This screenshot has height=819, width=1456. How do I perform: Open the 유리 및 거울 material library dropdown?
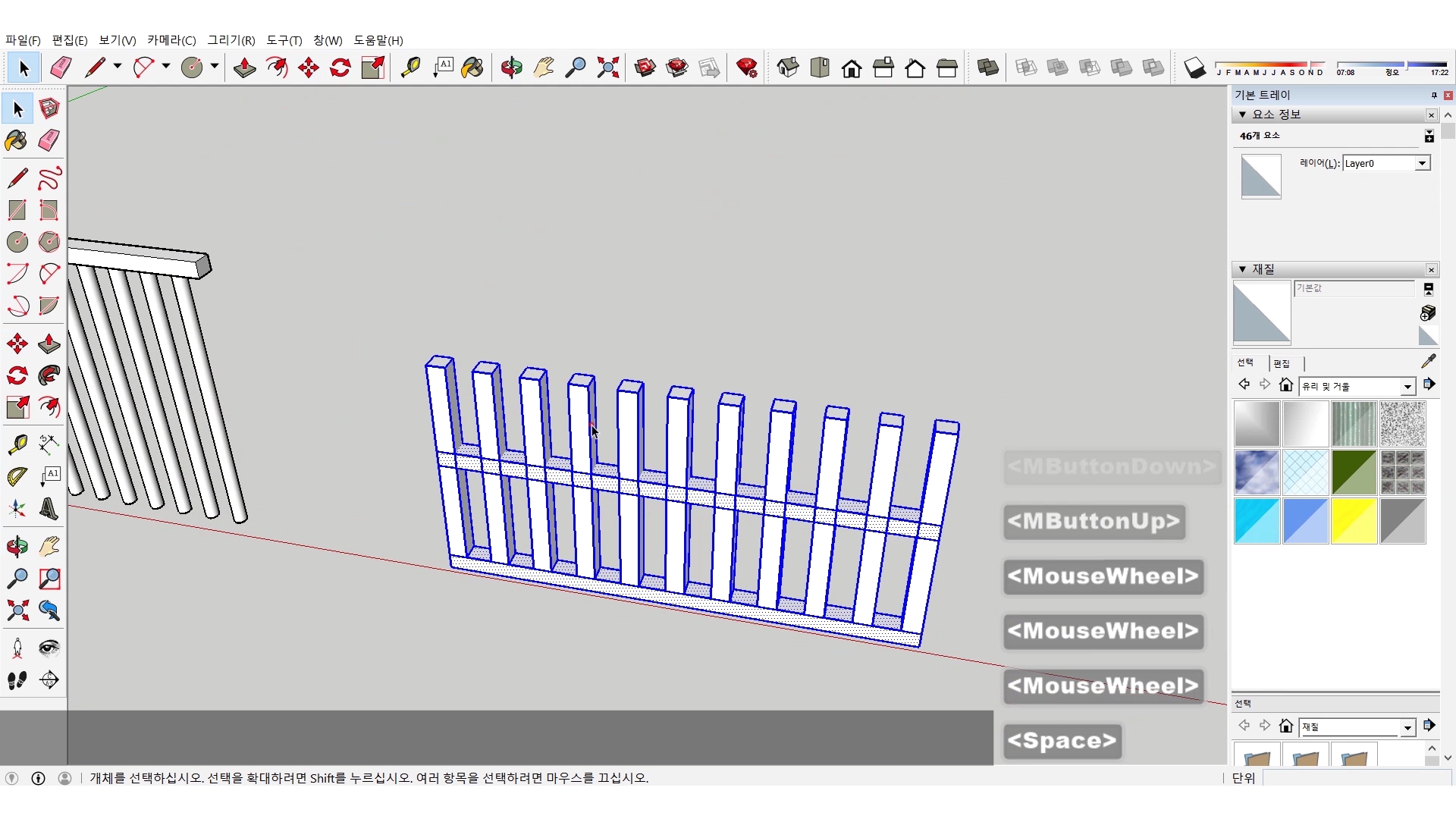point(1407,387)
